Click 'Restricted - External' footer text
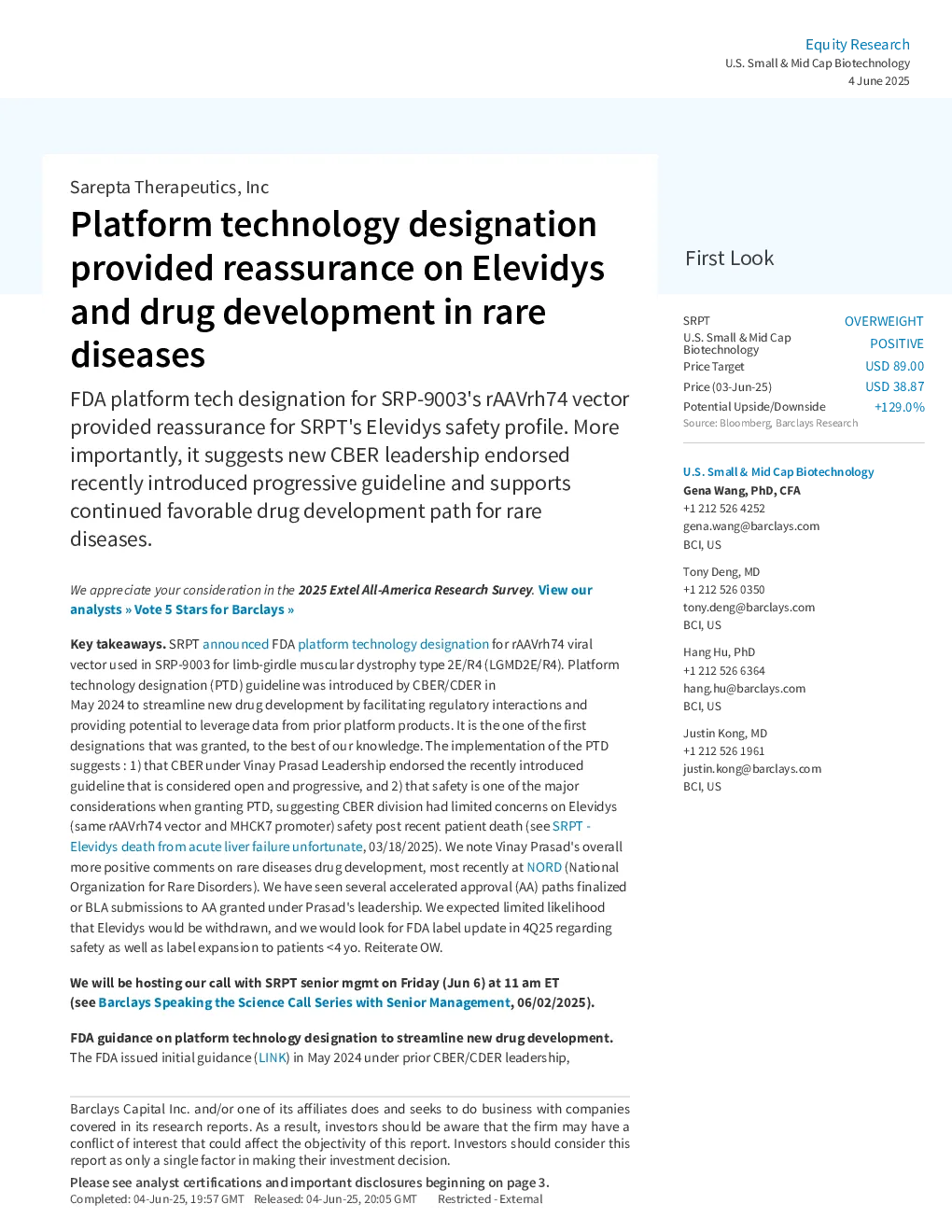This screenshot has width=952, height=1232. point(490,1199)
